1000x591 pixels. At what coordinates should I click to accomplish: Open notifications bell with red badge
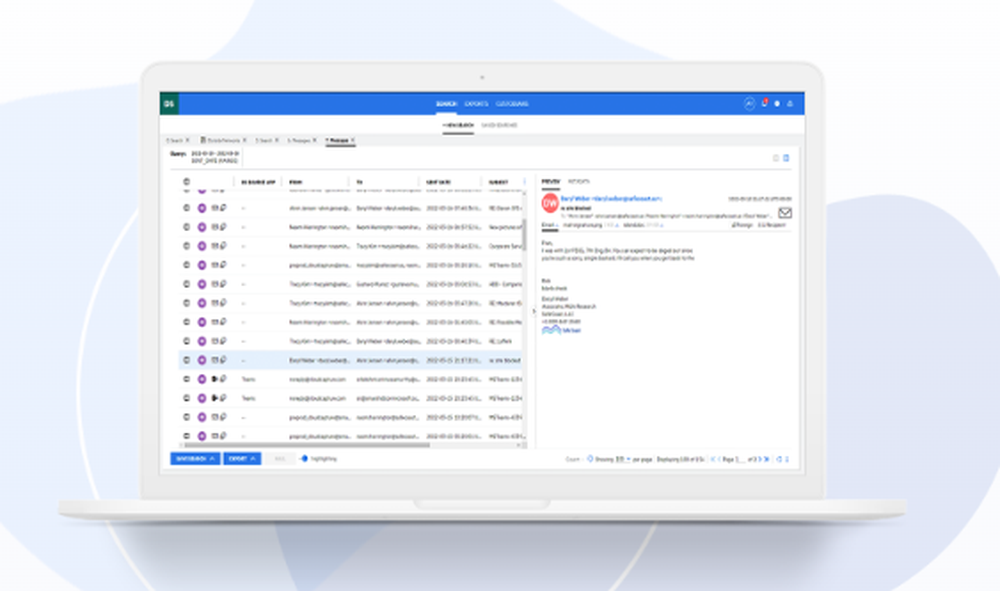pos(764,103)
